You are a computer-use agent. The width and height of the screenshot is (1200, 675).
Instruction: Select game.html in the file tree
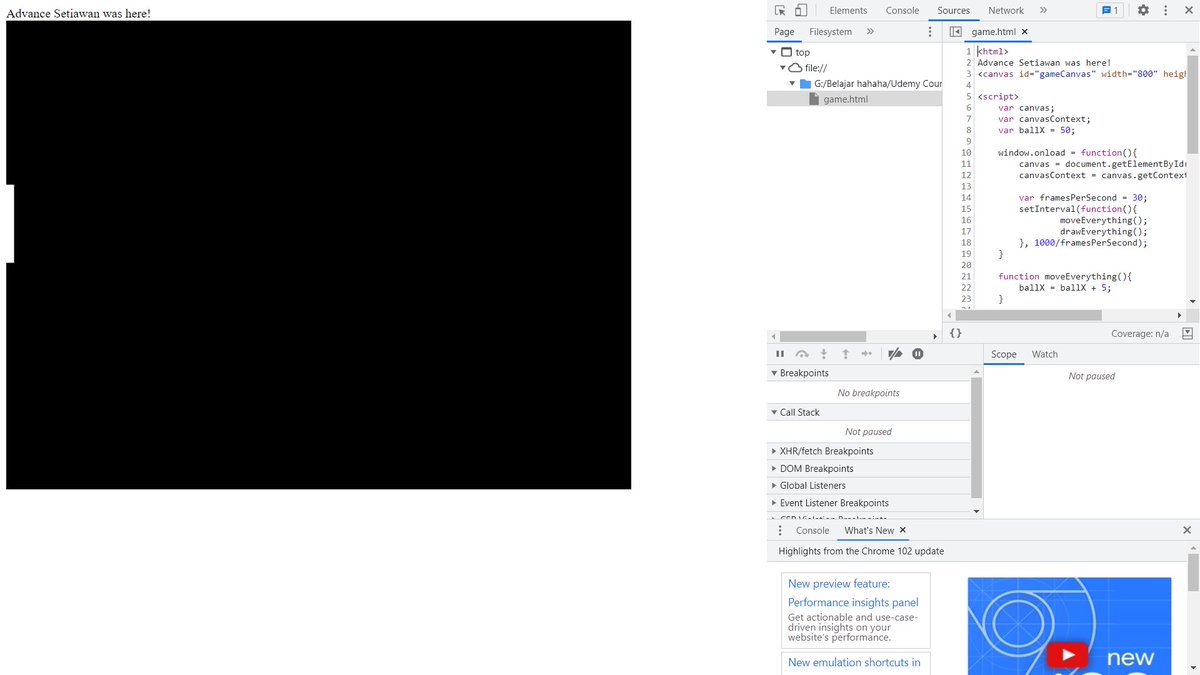tap(854, 99)
